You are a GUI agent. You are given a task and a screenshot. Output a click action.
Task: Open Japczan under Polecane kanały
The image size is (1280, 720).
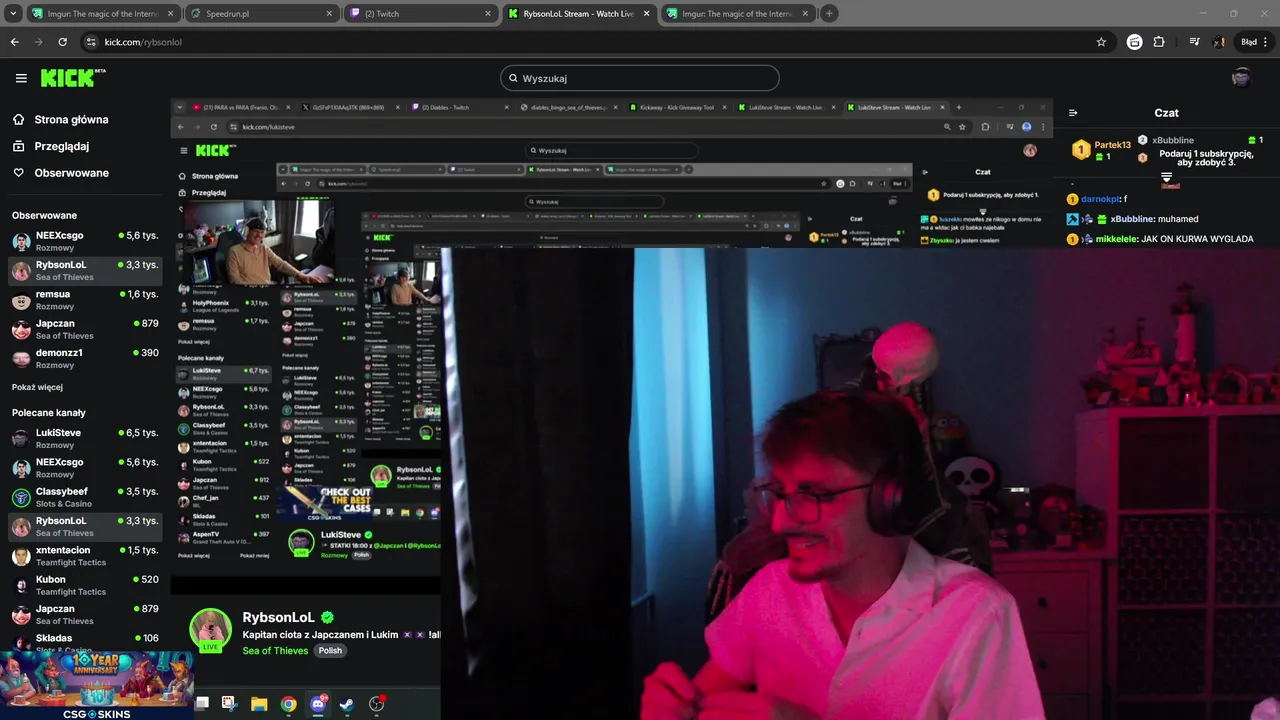[x=84, y=614]
